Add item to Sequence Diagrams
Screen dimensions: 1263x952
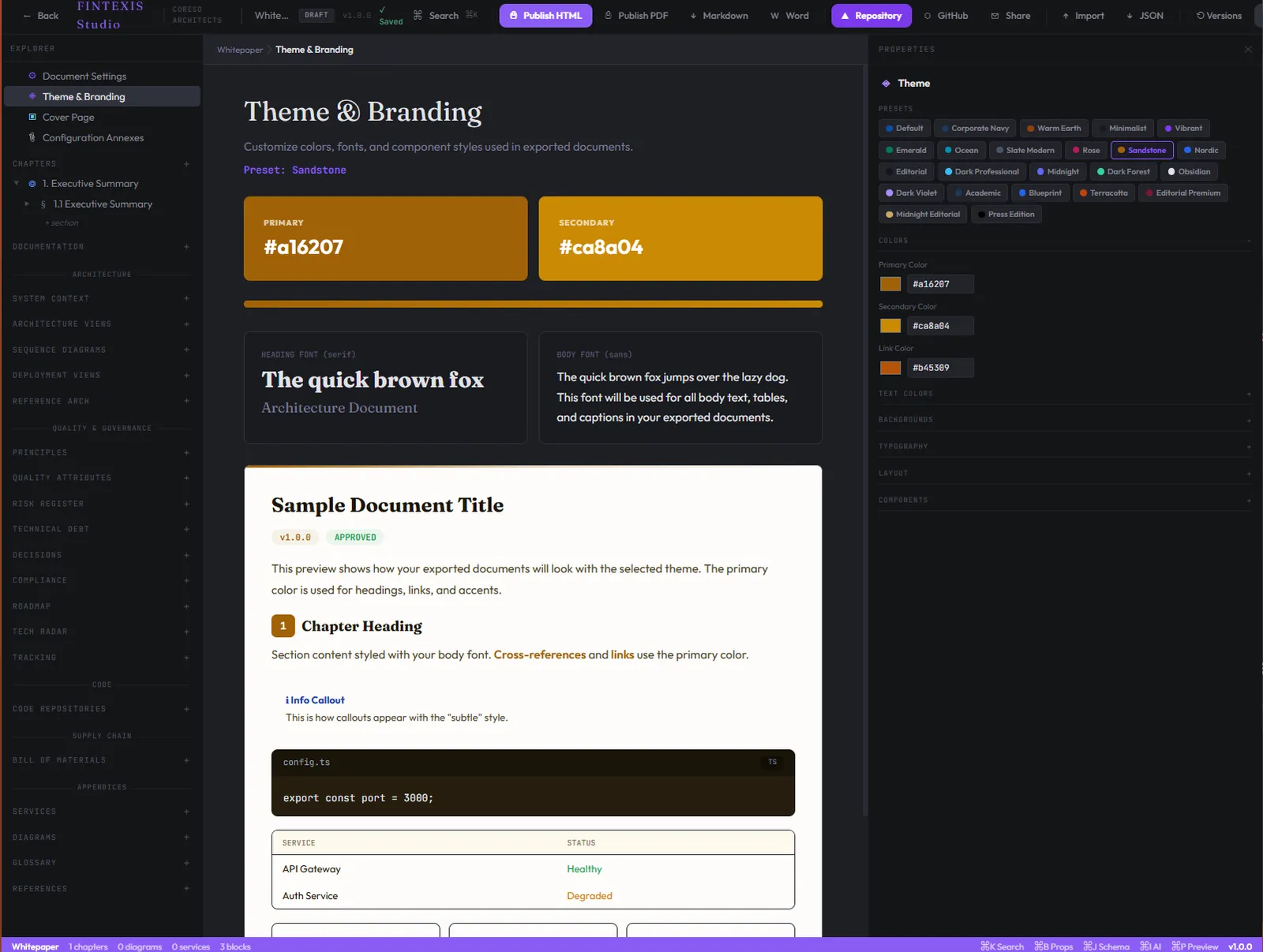coord(186,350)
